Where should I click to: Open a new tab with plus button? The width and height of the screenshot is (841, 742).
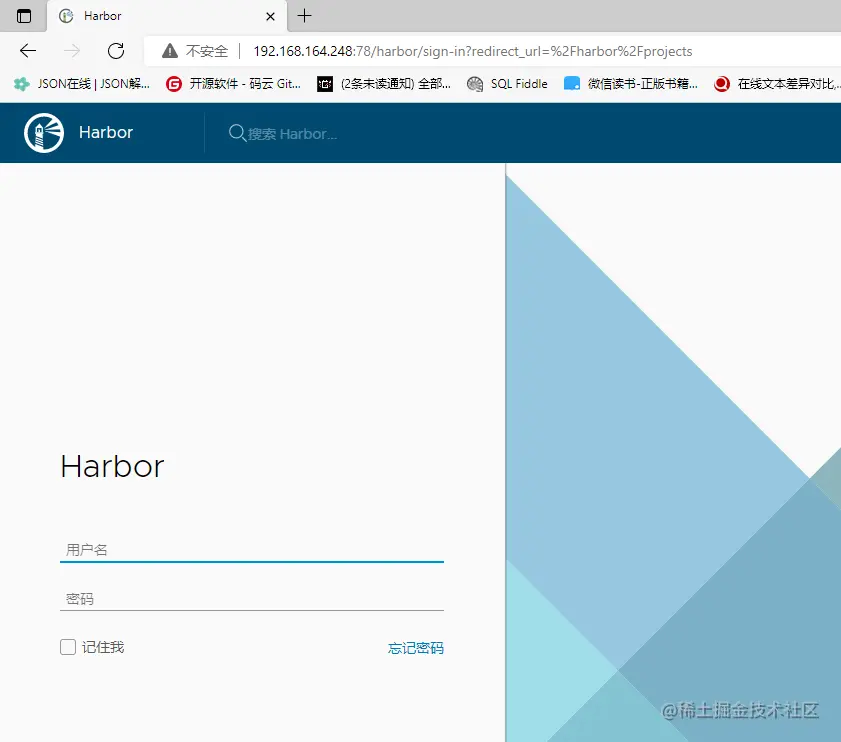tap(304, 16)
